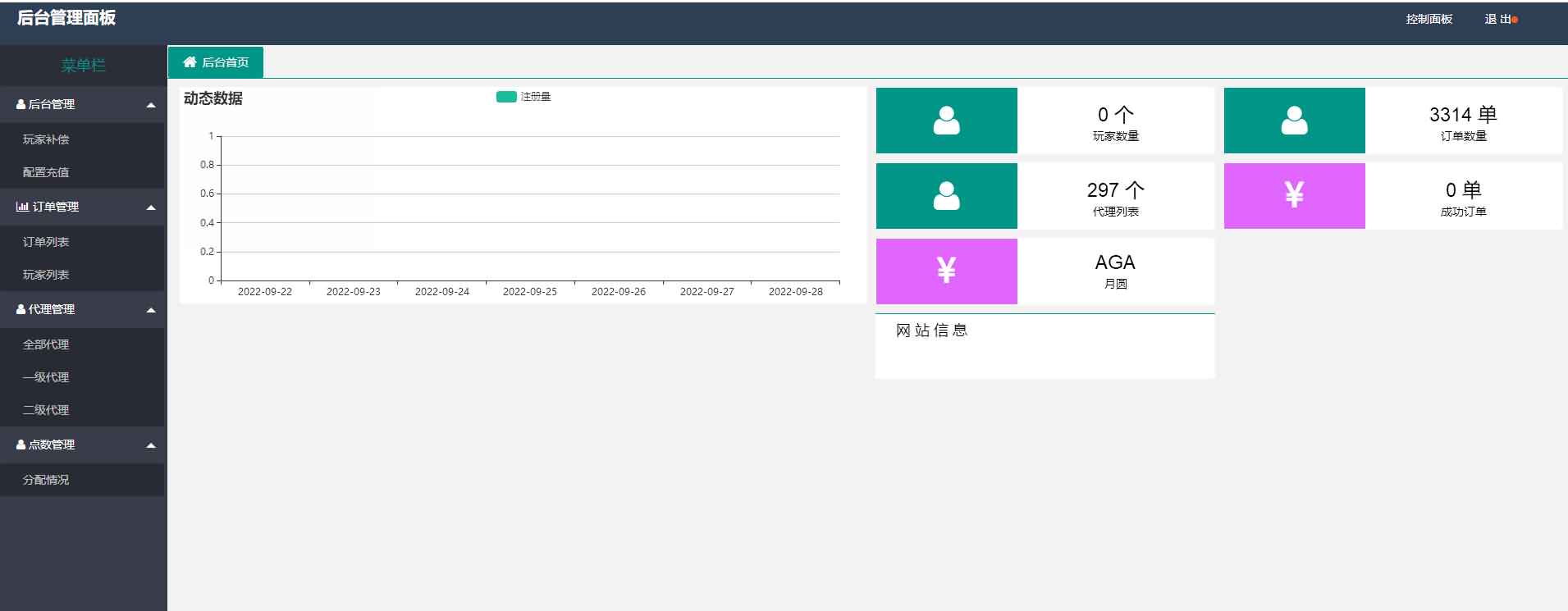1568x611 pixels.
Task: Click the 后台管理面板 title
Action: [66, 17]
